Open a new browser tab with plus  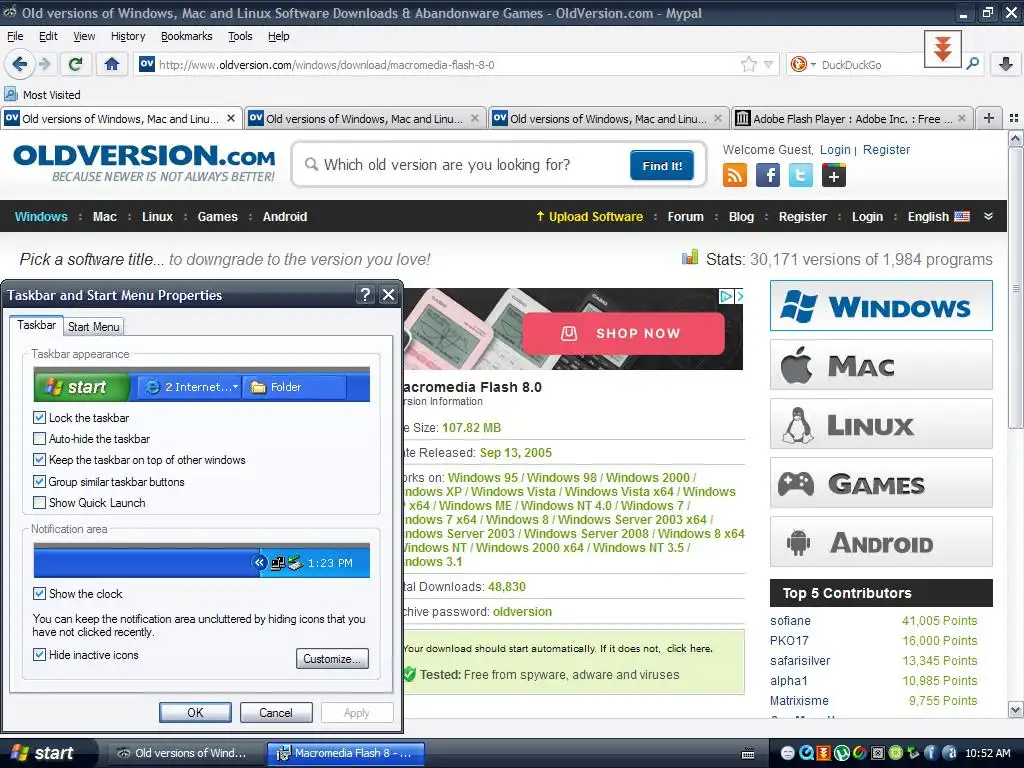click(x=989, y=118)
